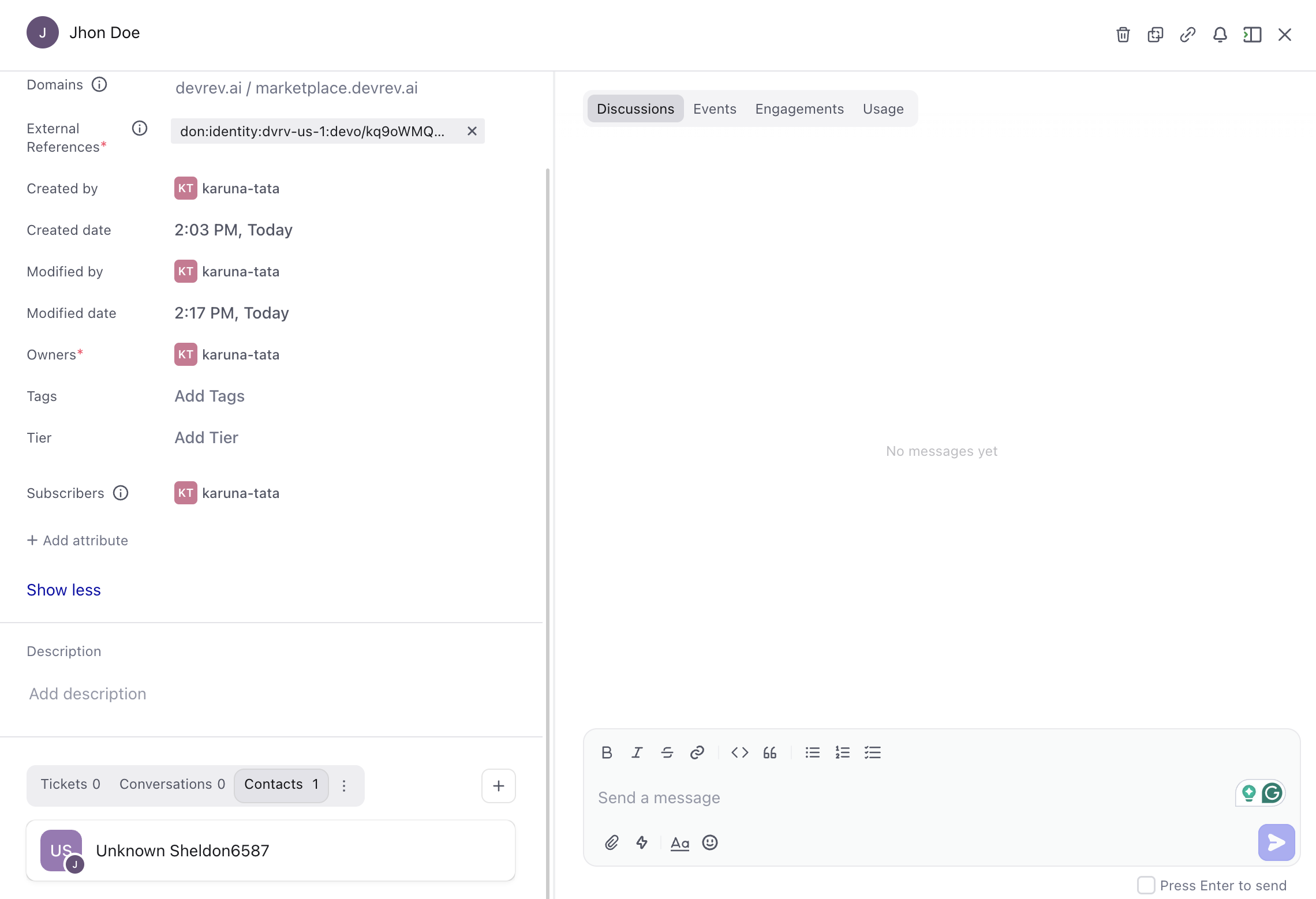Insert numbered list in editor
This screenshot has height=899, width=1316.
point(842,752)
